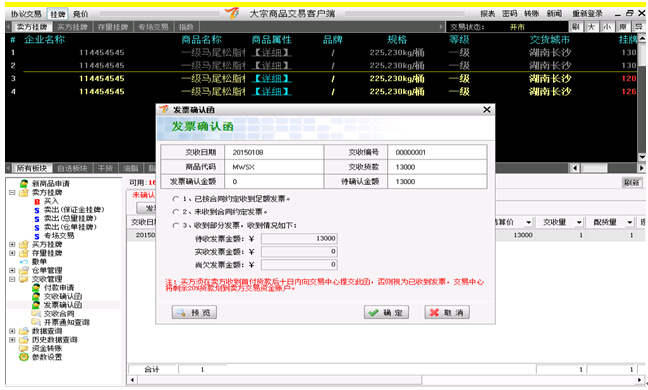Click the 取消 cancel button
Viewport: 648px width, 390px height.
tap(447, 313)
